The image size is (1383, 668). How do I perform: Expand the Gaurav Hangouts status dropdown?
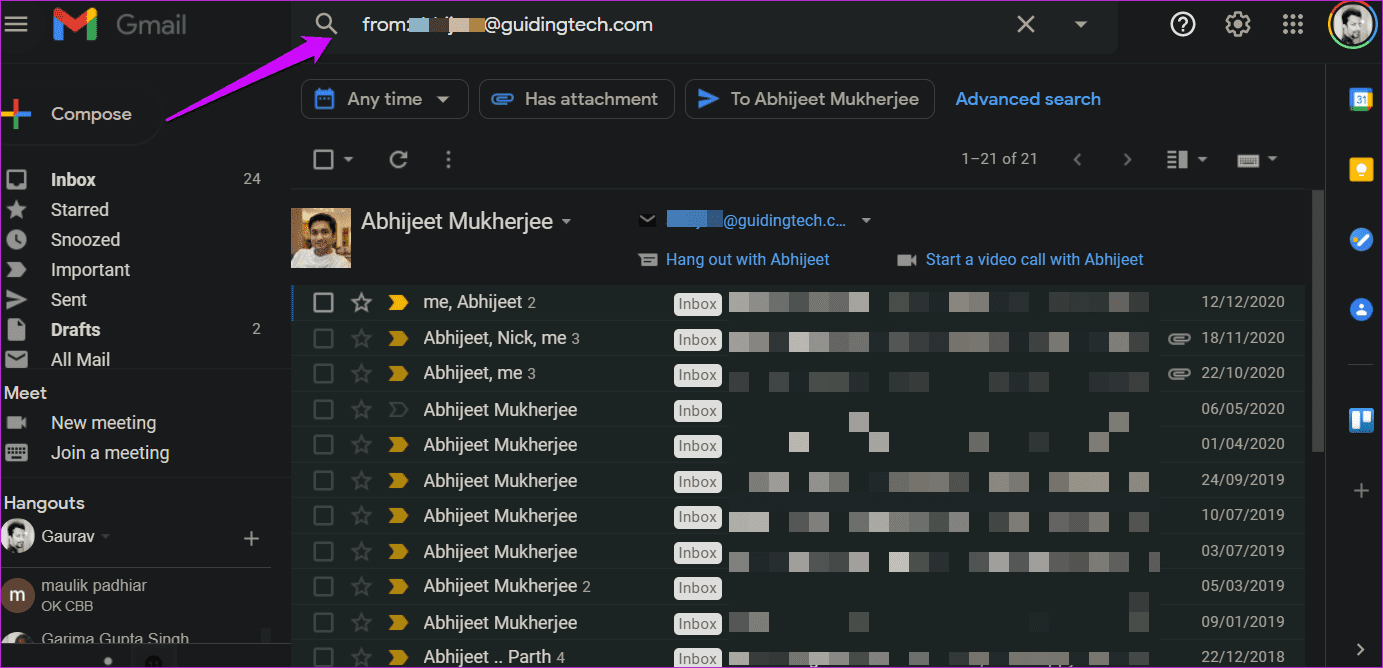point(105,537)
